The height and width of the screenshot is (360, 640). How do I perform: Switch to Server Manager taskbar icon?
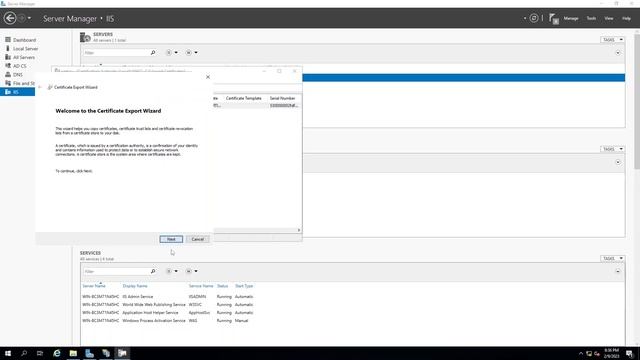click(89, 353)
